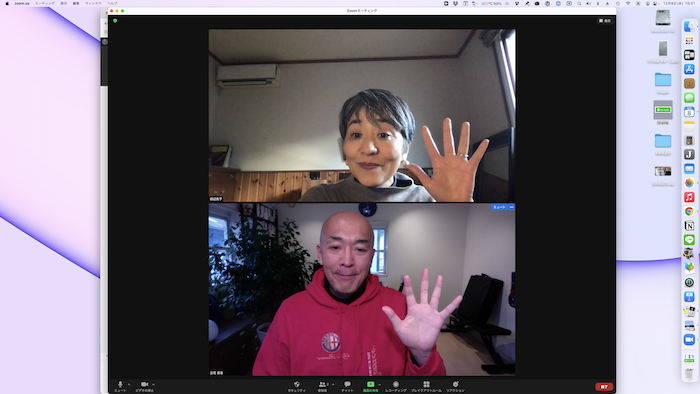
Task: Mute the participant via blue mute button
Action: [499, 207]
